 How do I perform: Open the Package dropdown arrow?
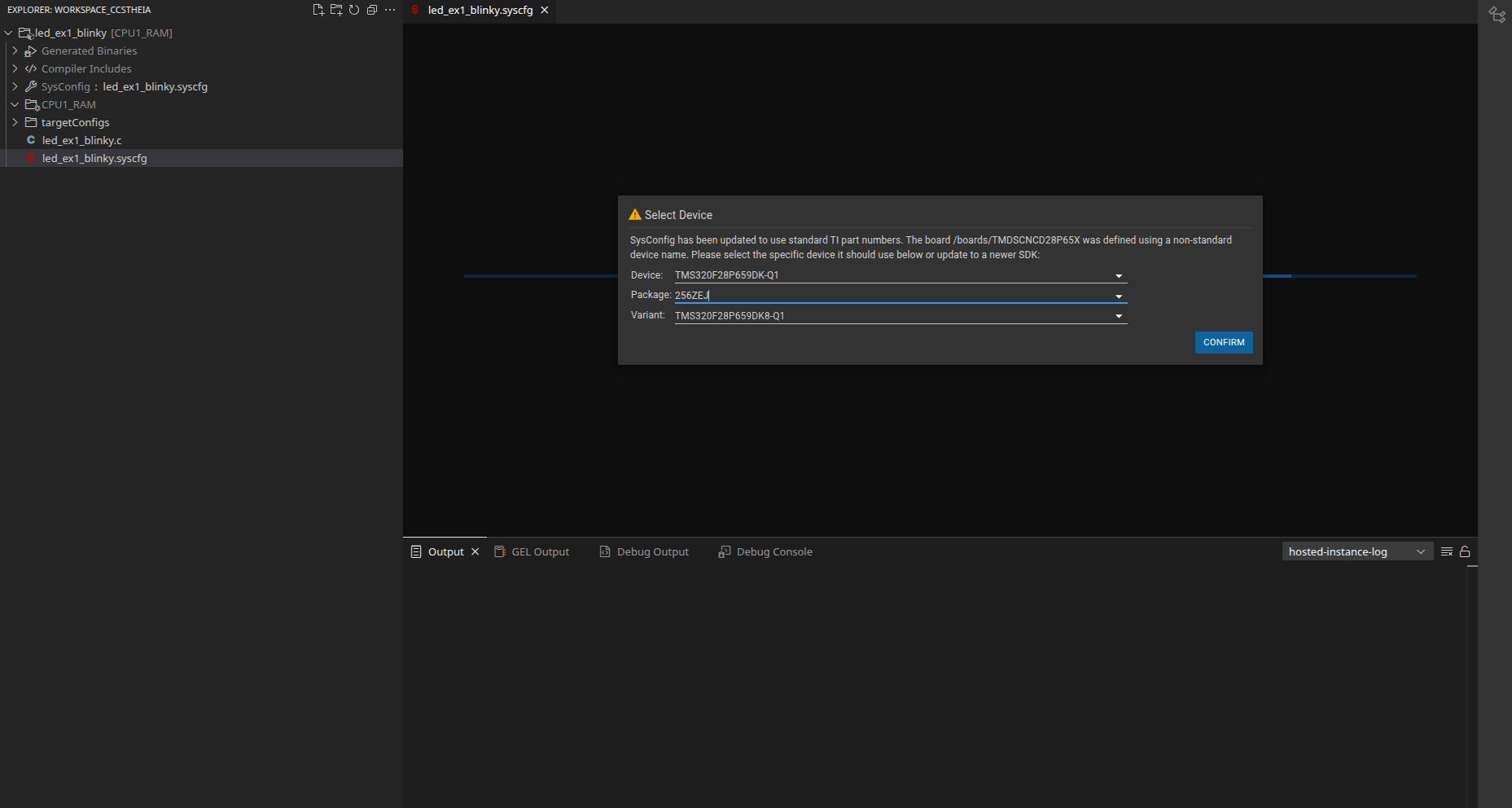coord(1119,296)
